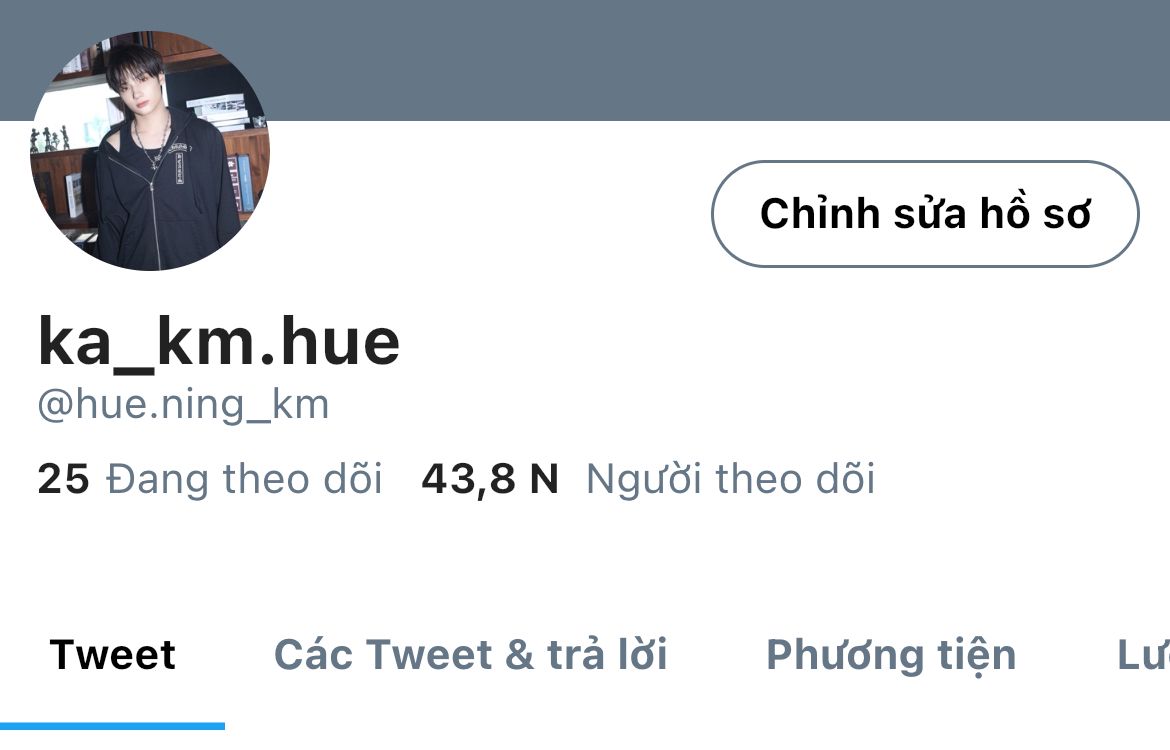Viewport: 1170px width, 750px height.
Task: Click the following count number 25
Action: coord(63,478)
